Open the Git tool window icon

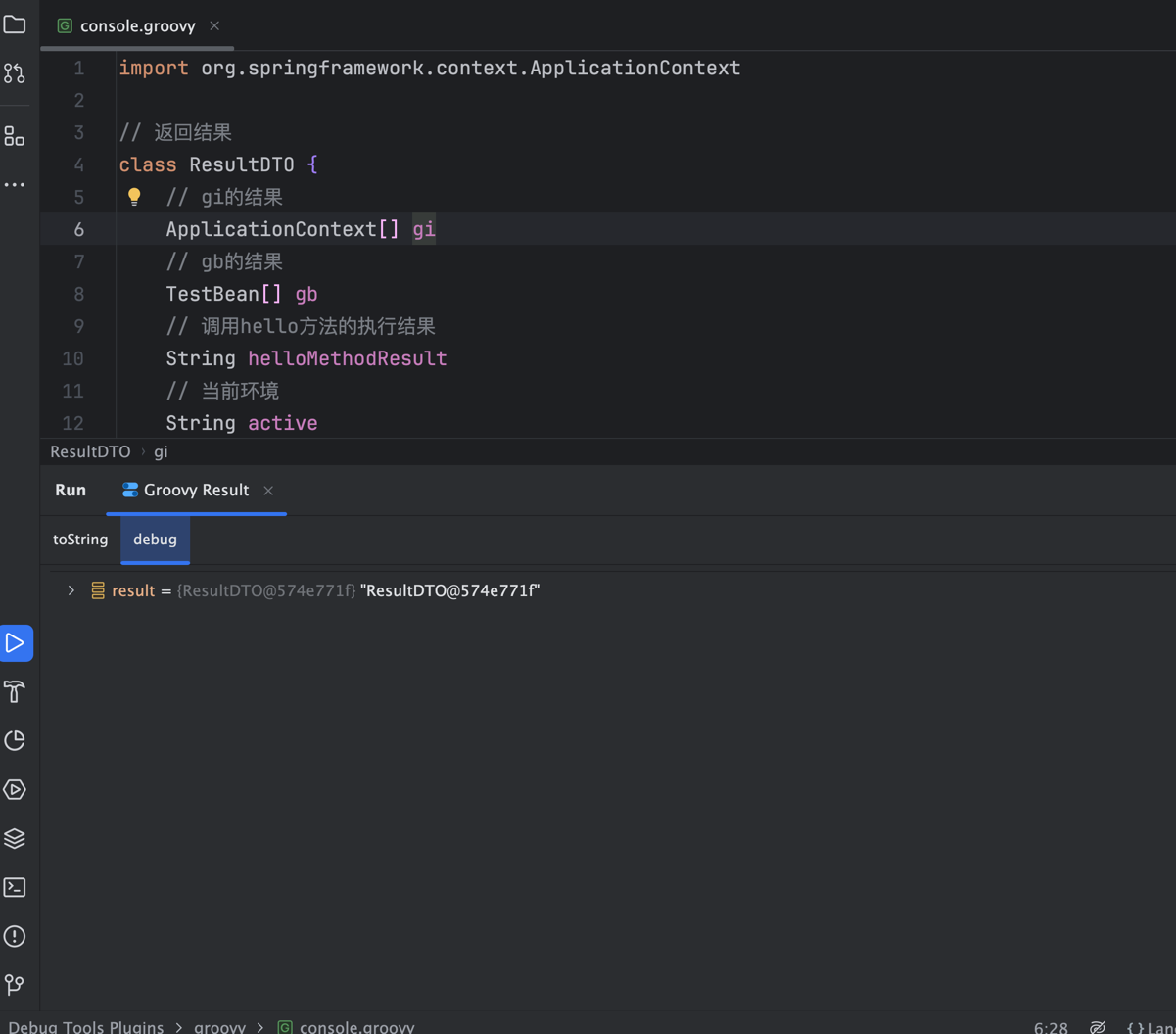point(15,984)
